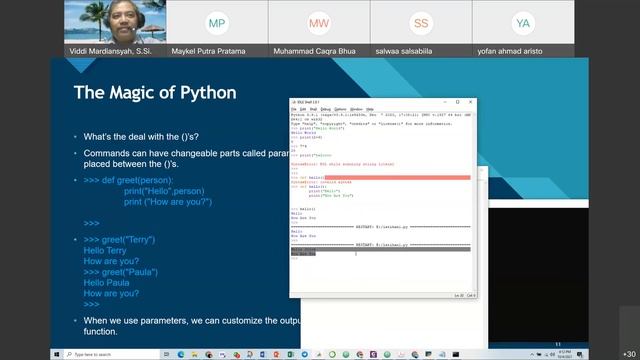The height and width of the screenshot is (360, 640).
Task: Open Task View from the taskbar
Action: (167, 354)
